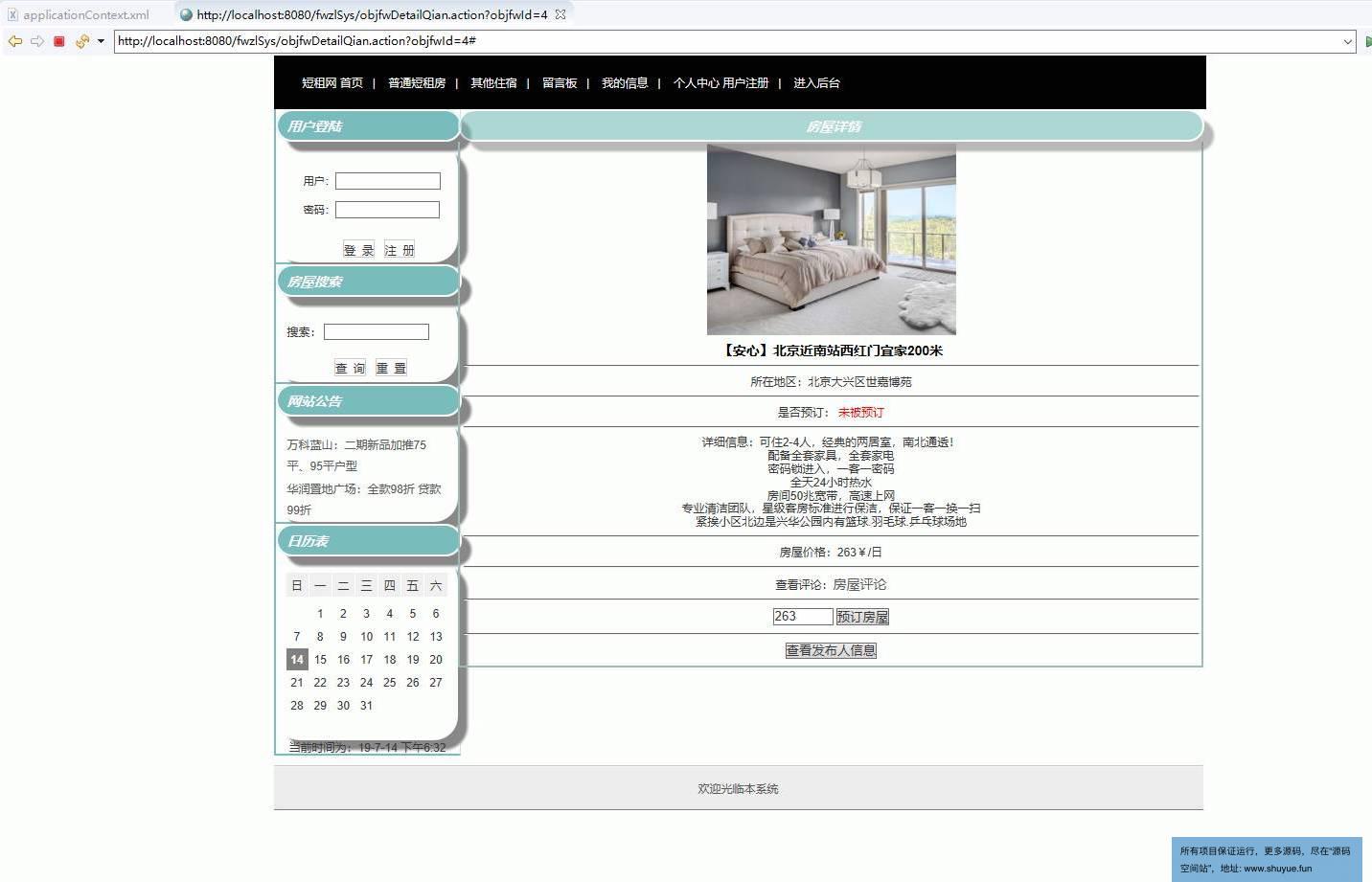
Task: Open 普通短租房 in the navigation menu
Action: point(417,83)
